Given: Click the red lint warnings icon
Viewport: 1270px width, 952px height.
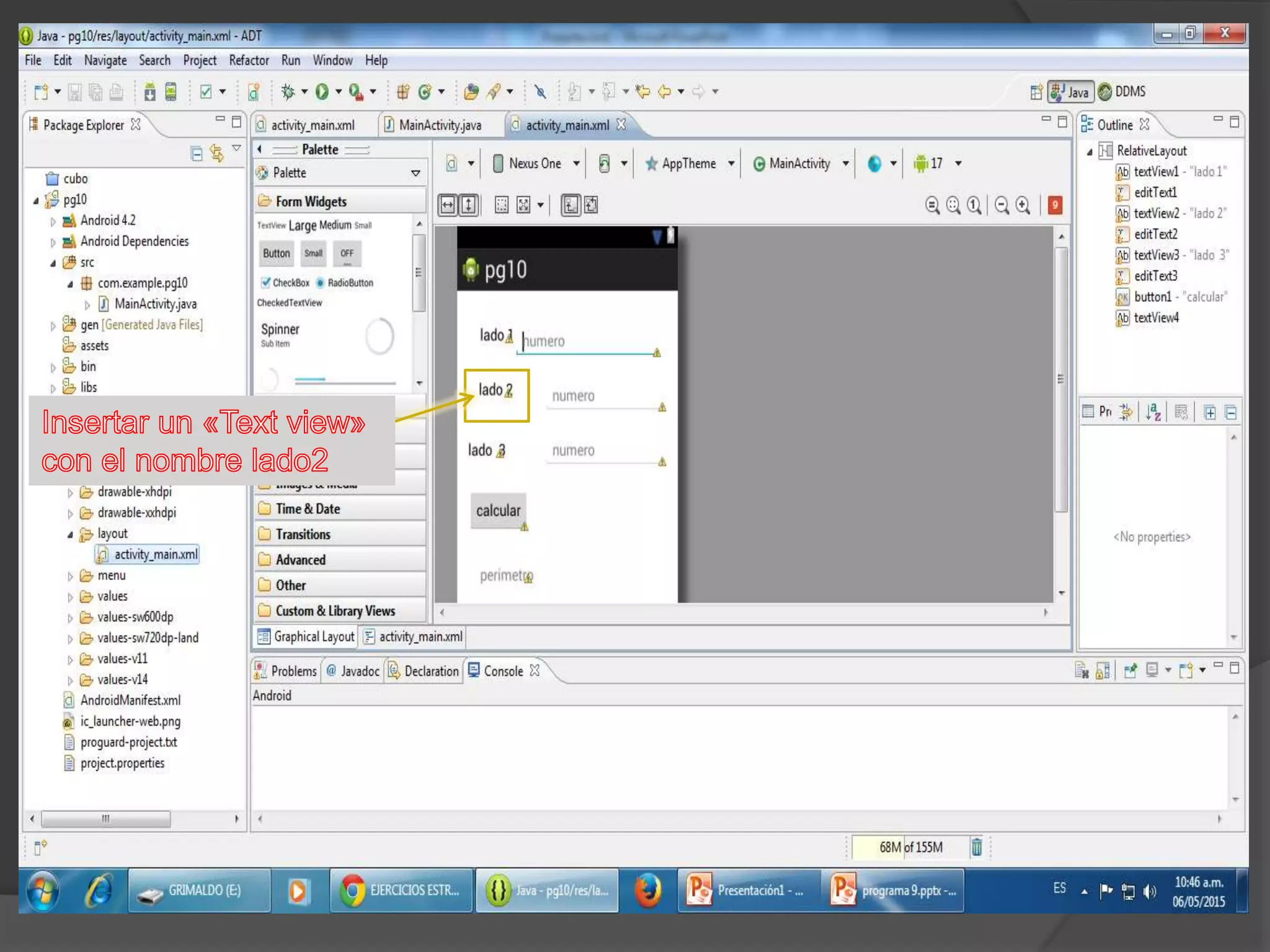Looking at the screenshot, I should [1055, 205].
